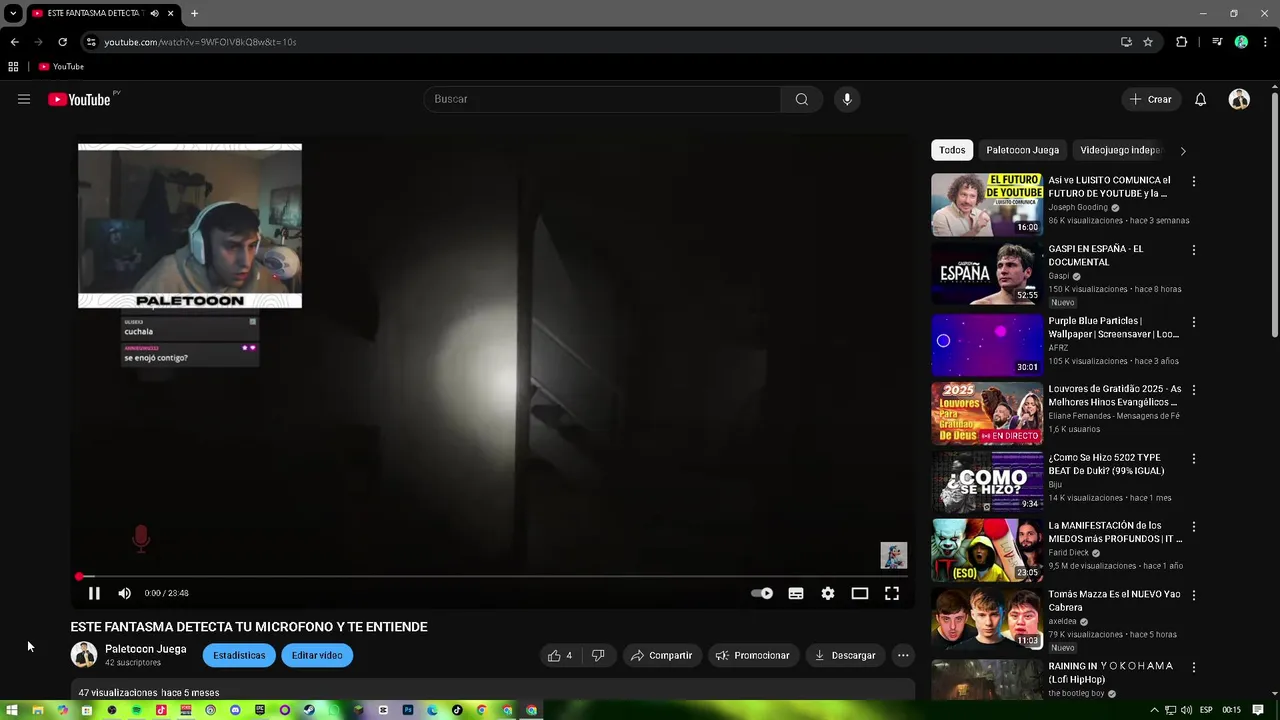Dislike the video
This screenshot has width=1280, height=720.
[598, 655]
